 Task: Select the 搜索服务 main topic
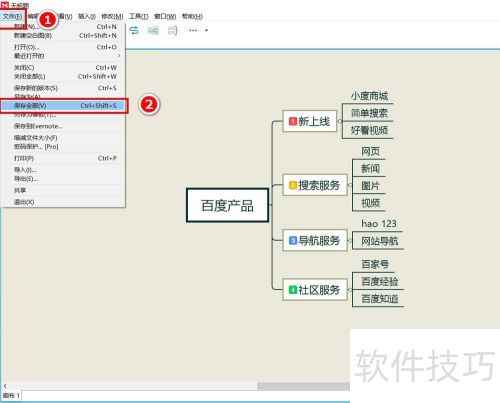pyautogui.click(x=315, y=185)
